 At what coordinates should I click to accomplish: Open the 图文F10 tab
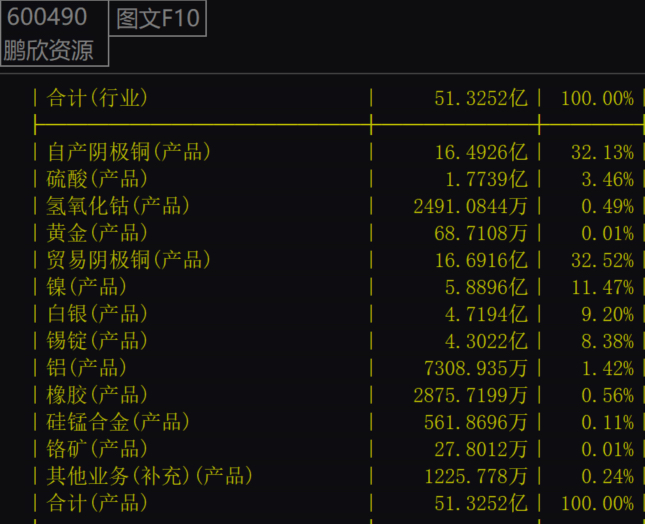(157, 19)
